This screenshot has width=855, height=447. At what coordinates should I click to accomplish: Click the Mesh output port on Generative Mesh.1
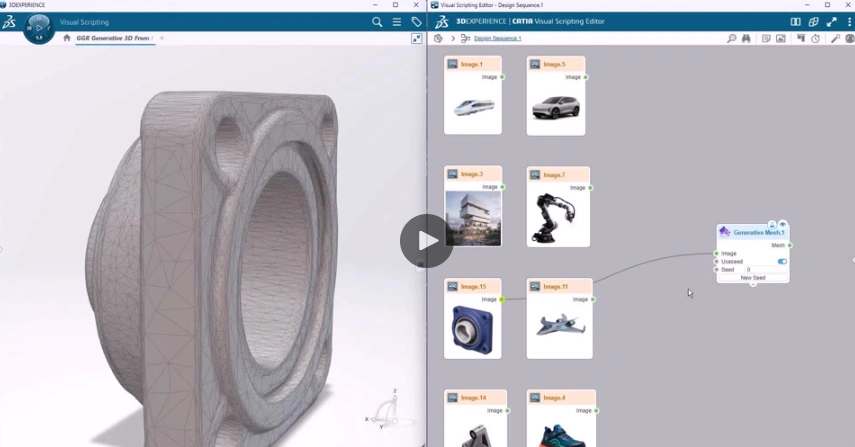[x=790, y=245]
